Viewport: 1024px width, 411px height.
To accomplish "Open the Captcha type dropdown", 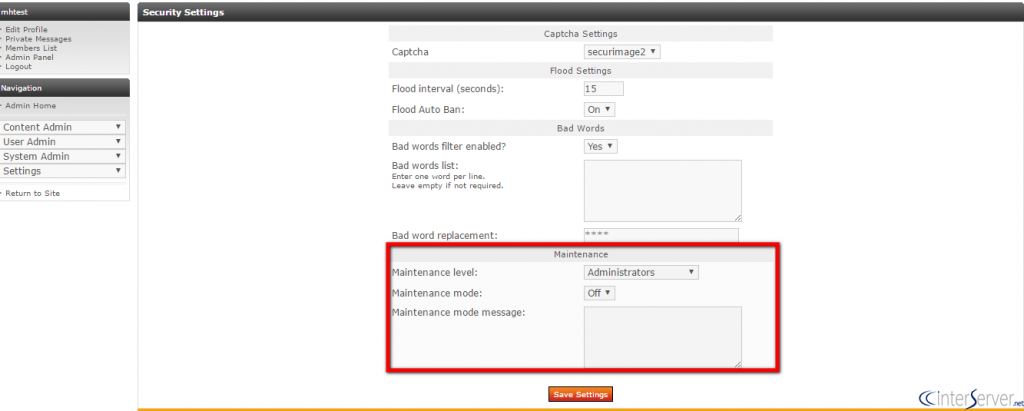I will tap(622, 52).
